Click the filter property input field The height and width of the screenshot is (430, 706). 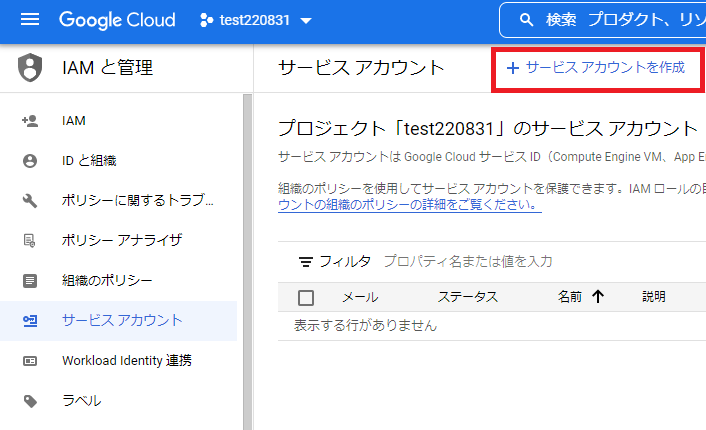coord(500,262)
